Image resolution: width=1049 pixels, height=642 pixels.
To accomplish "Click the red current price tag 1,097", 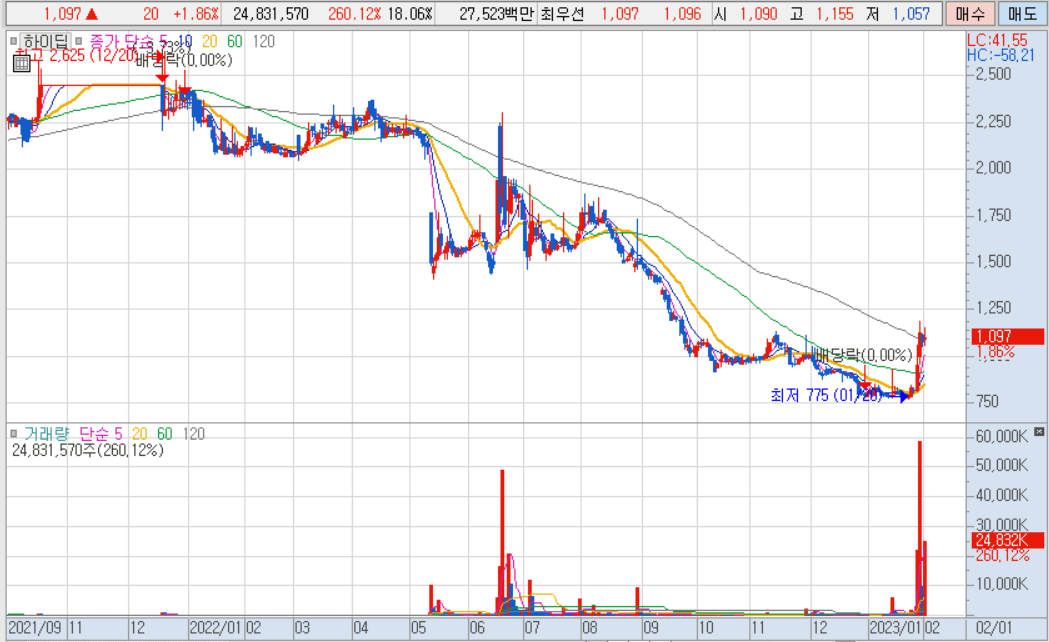I will click(x=1008, y=336).
